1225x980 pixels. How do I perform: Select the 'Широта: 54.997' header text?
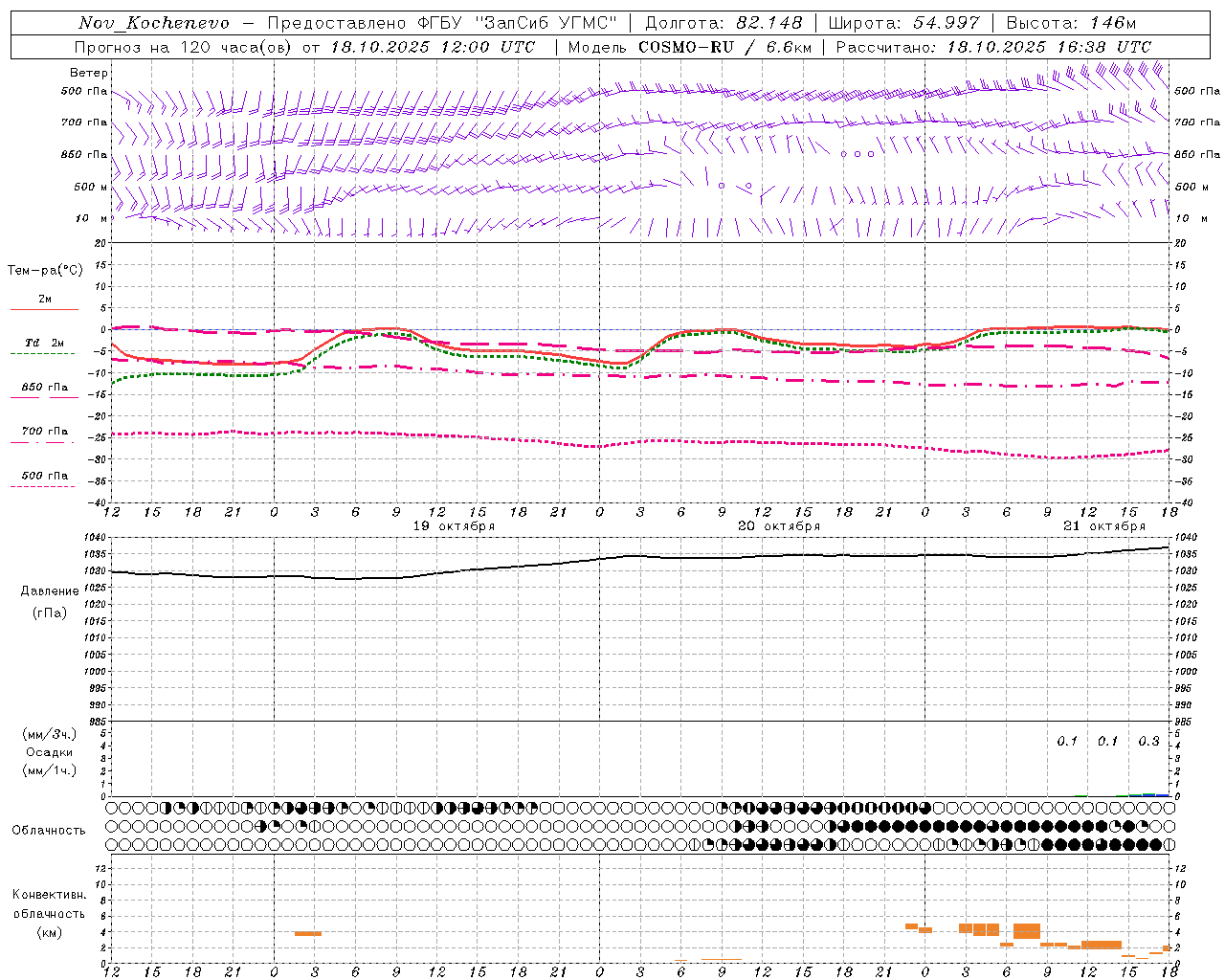[904, 23]
